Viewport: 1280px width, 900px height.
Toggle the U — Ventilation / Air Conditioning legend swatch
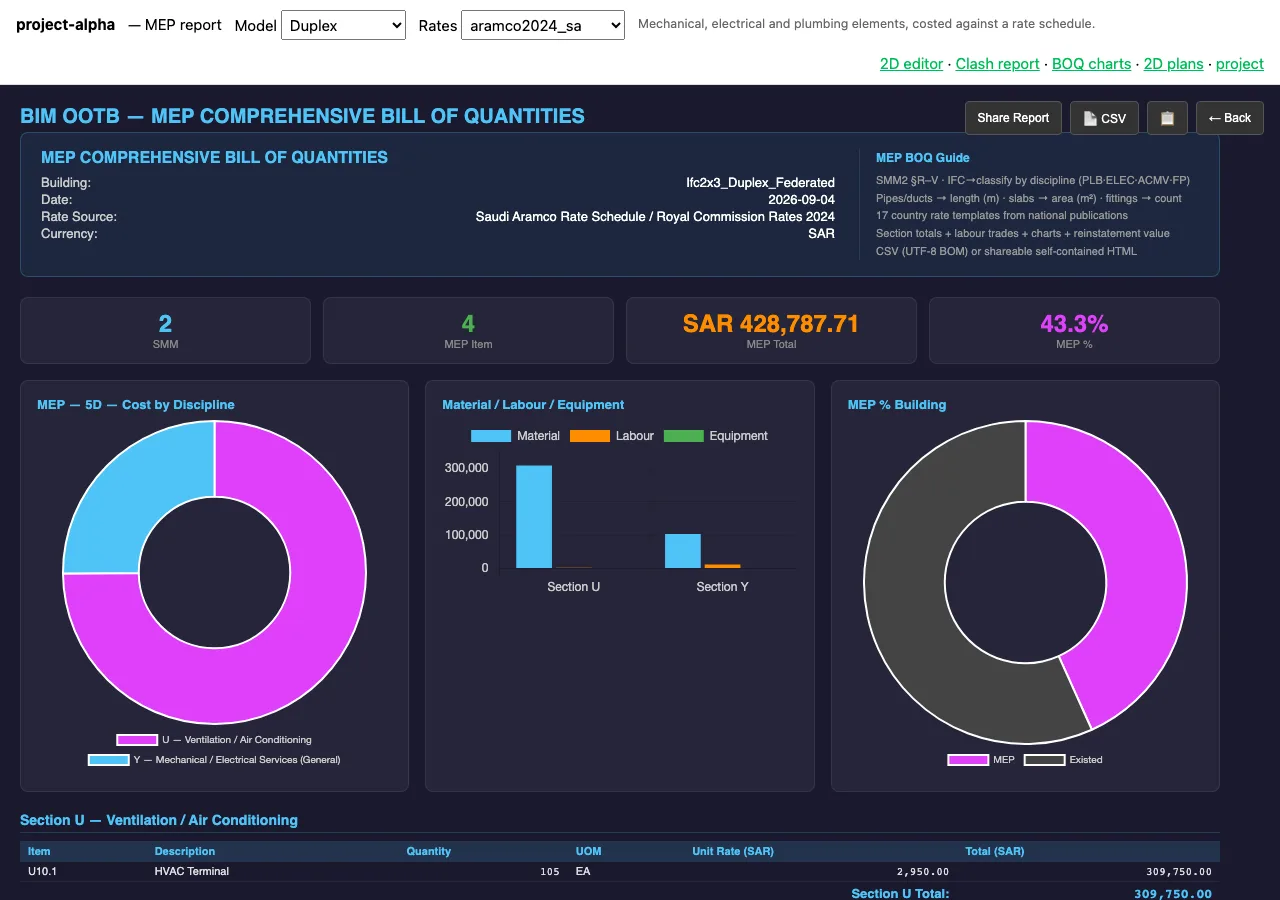click(137, 740)
